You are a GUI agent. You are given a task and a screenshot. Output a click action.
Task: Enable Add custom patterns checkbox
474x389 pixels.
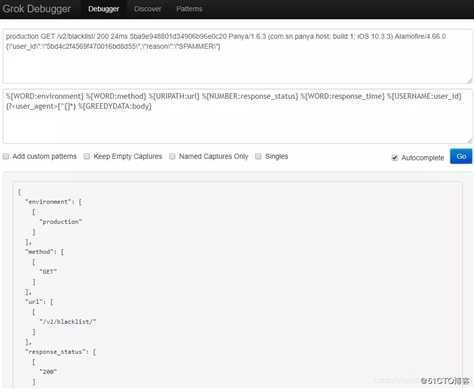click(x=6, y=156)
